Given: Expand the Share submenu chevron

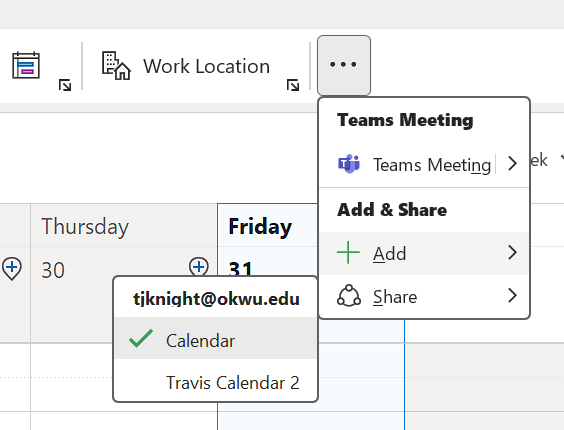Looking at the screenshot, I should (x=512, y=296).
